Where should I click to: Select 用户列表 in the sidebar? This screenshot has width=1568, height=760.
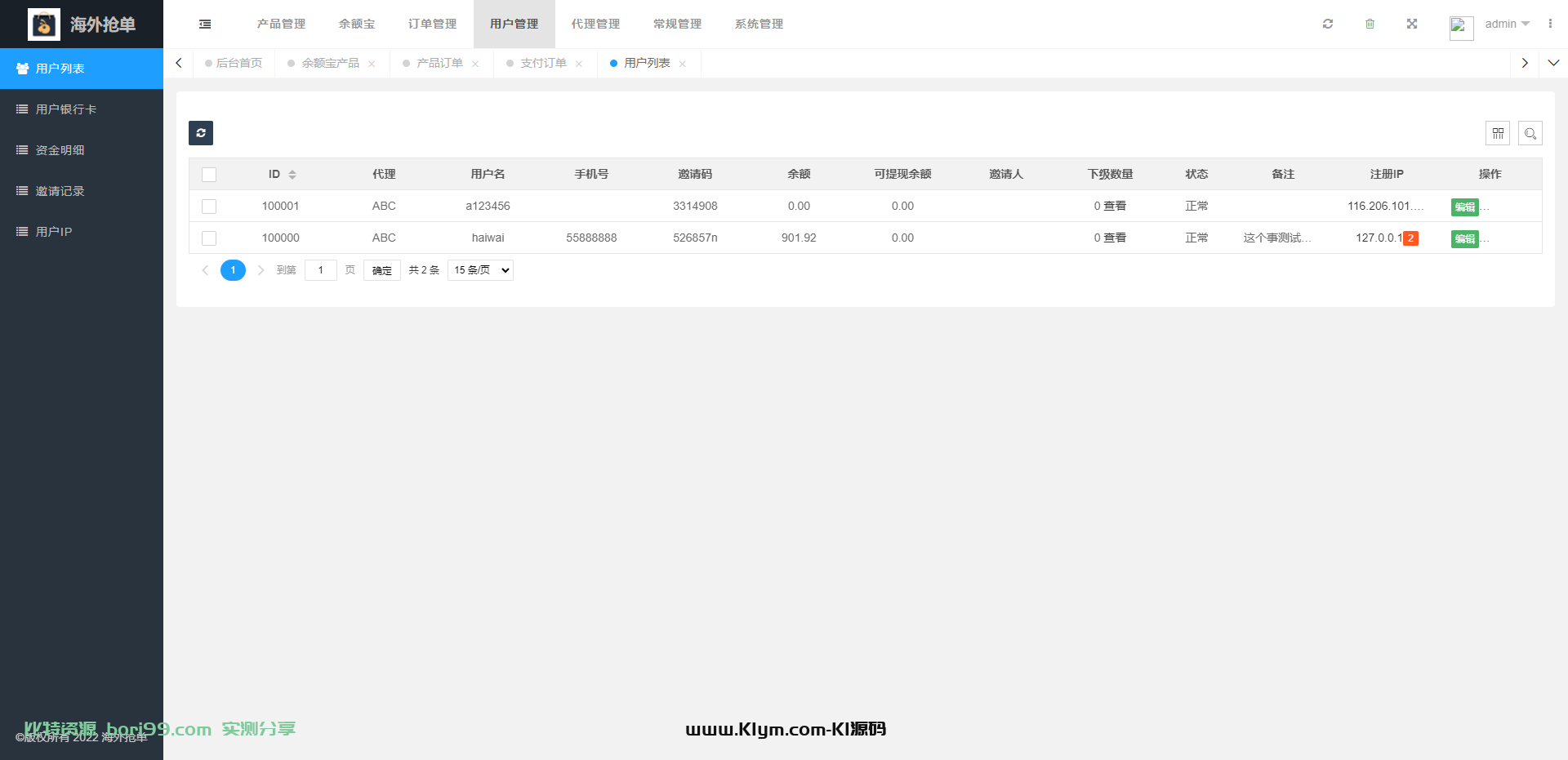[x=82, y=69]
